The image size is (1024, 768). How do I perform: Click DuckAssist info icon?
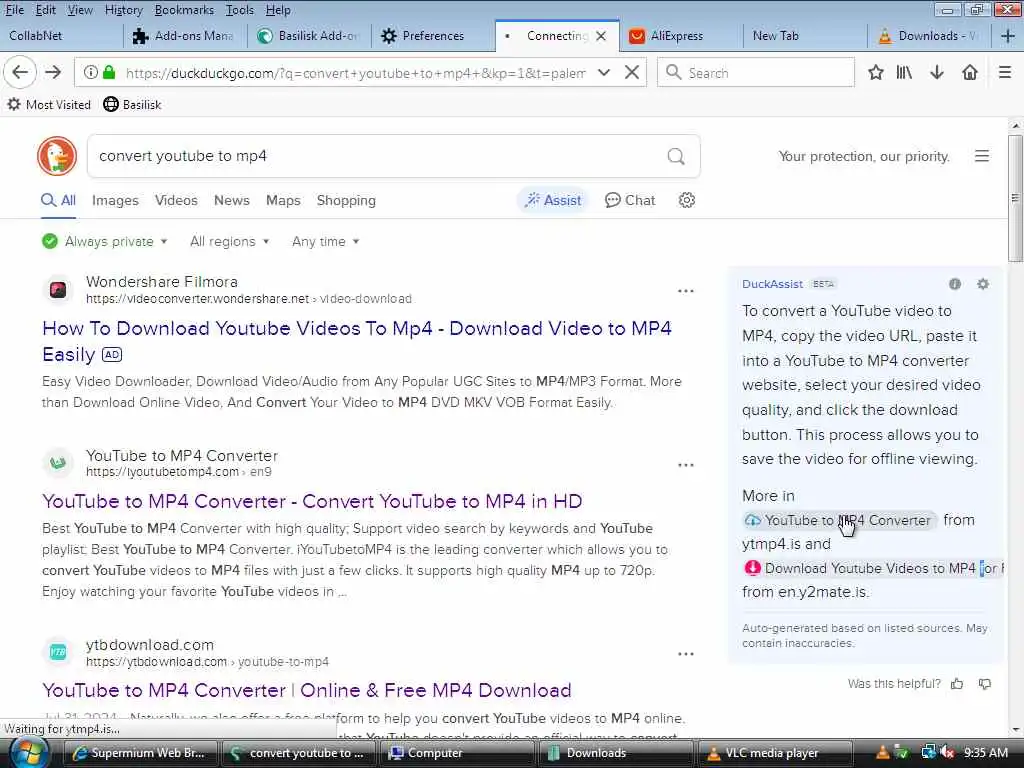(x=955, y=283)
